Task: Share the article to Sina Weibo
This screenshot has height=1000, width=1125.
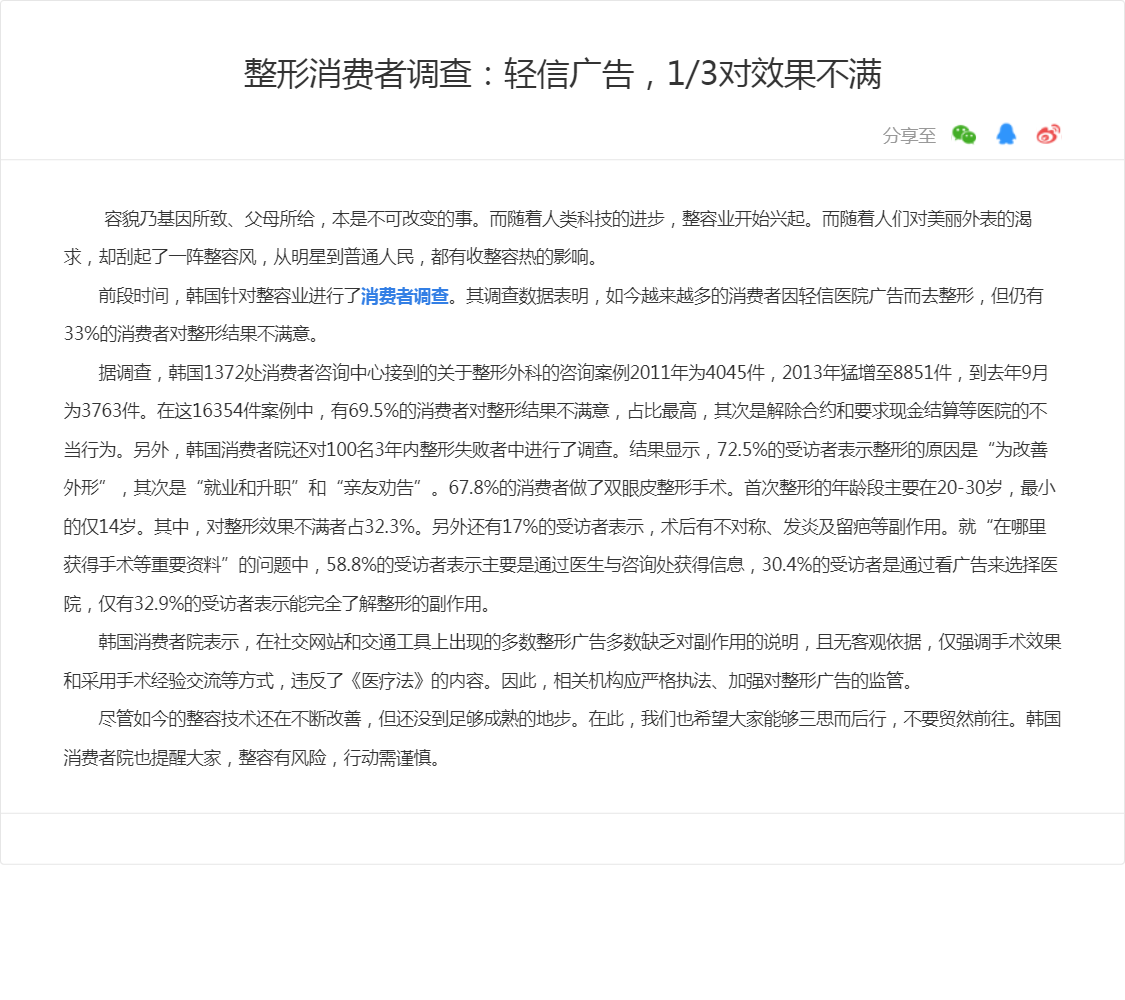Action: pyautogui.click(x=1048, y=134)
